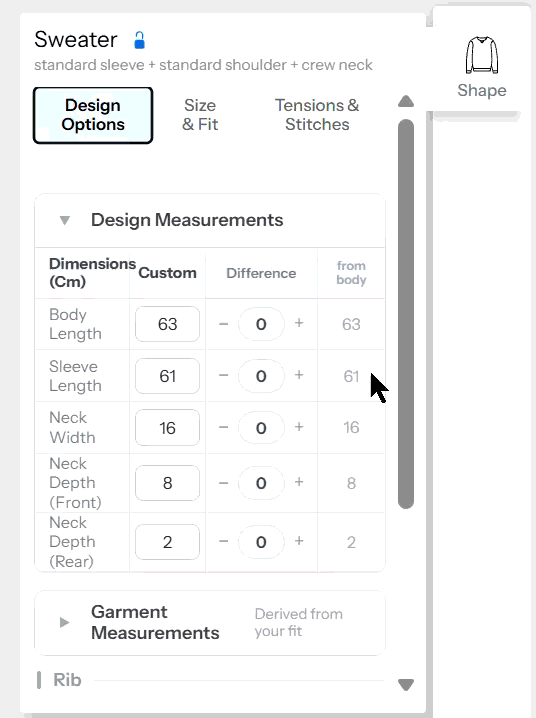The image size is (536, 718).
Task: Decrease Neck Width difference with minus
Action: [223, 428]
